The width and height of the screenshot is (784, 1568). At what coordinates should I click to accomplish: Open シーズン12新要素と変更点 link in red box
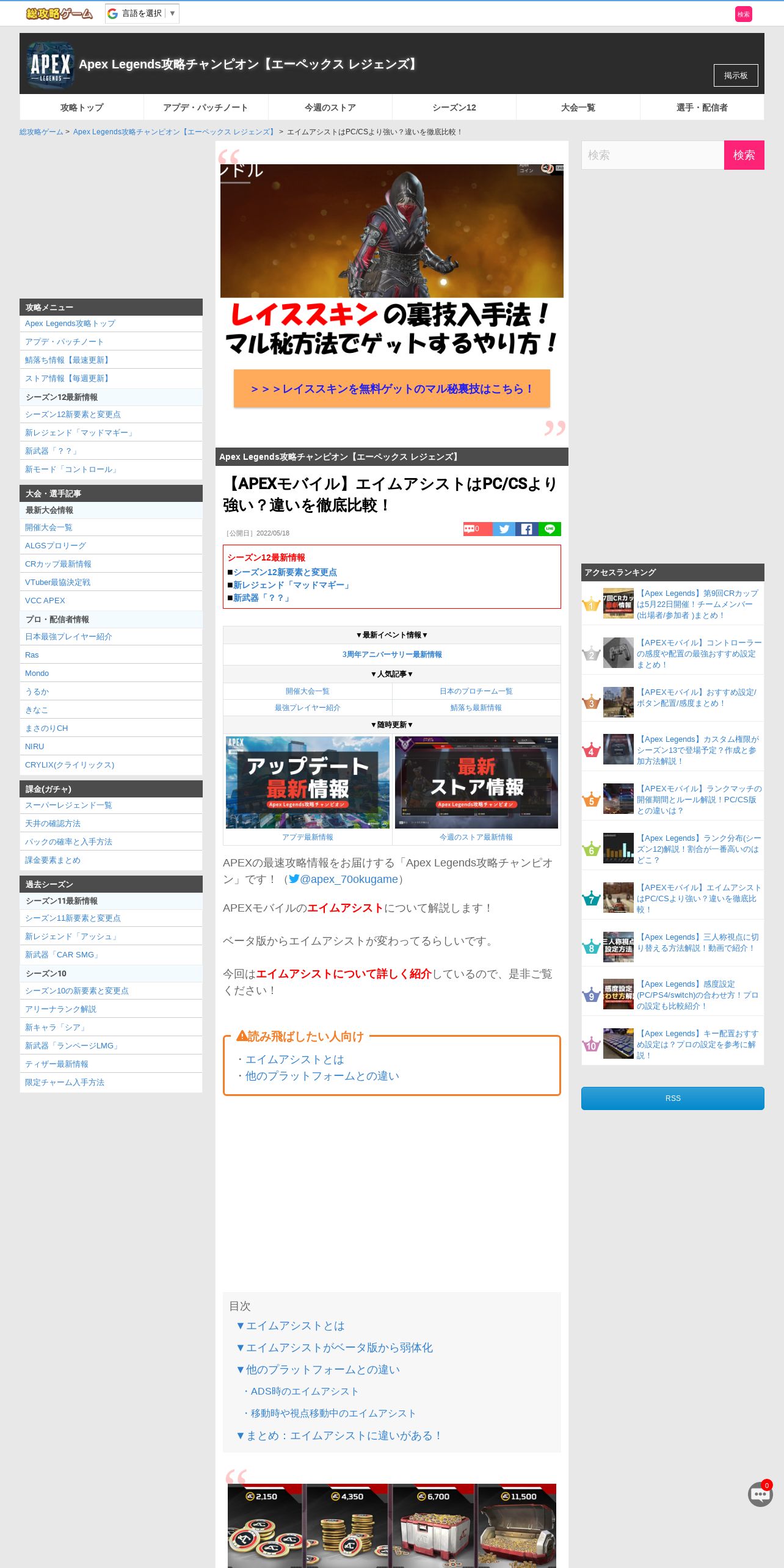click(x=285, y=572)
